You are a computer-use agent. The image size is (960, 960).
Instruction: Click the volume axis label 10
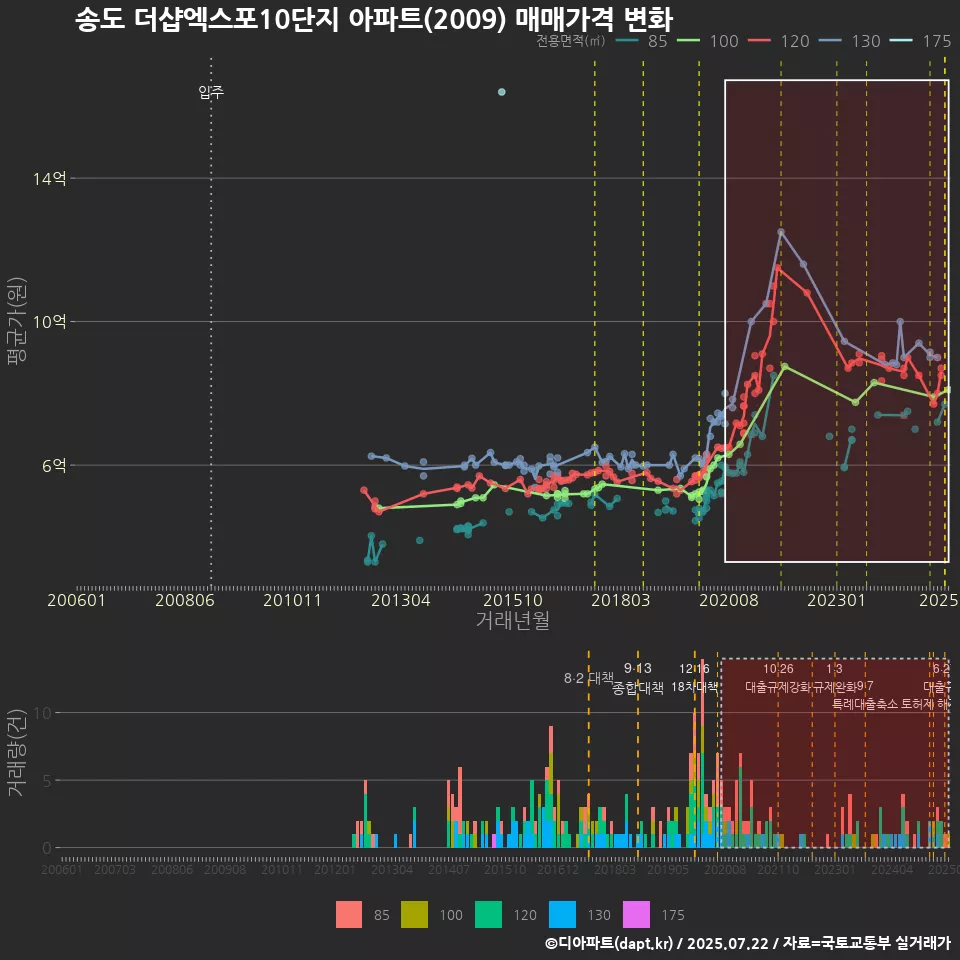pos(43,713)
